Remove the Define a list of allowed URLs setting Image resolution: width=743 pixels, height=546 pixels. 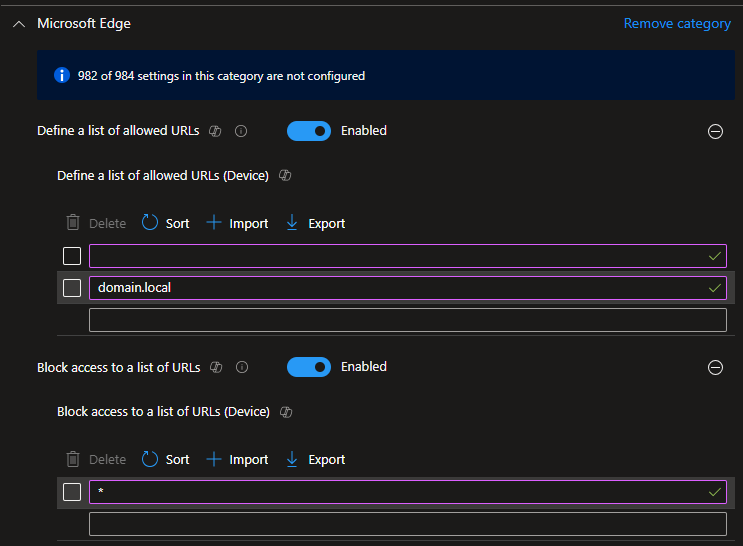click(x=715, y=131)
